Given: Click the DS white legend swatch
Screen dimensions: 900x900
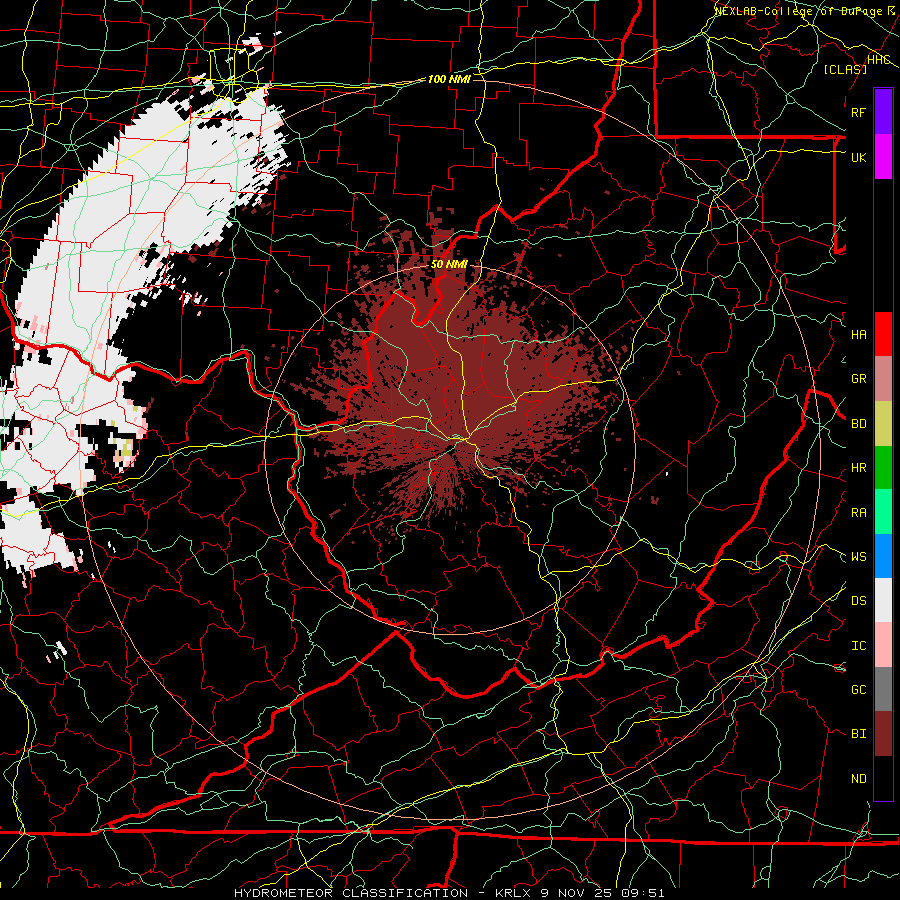Looking at the screenshot, I should (883, 600).
